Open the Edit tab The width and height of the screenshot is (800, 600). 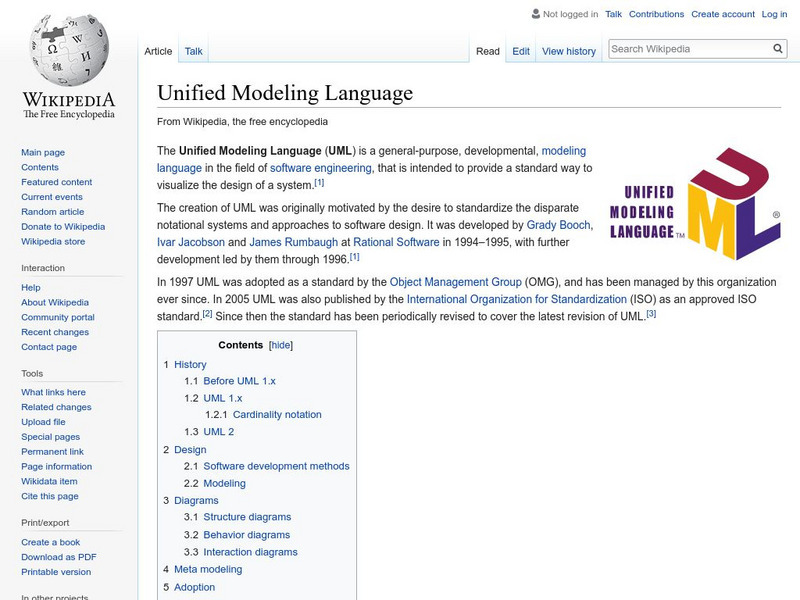point(521,51)
